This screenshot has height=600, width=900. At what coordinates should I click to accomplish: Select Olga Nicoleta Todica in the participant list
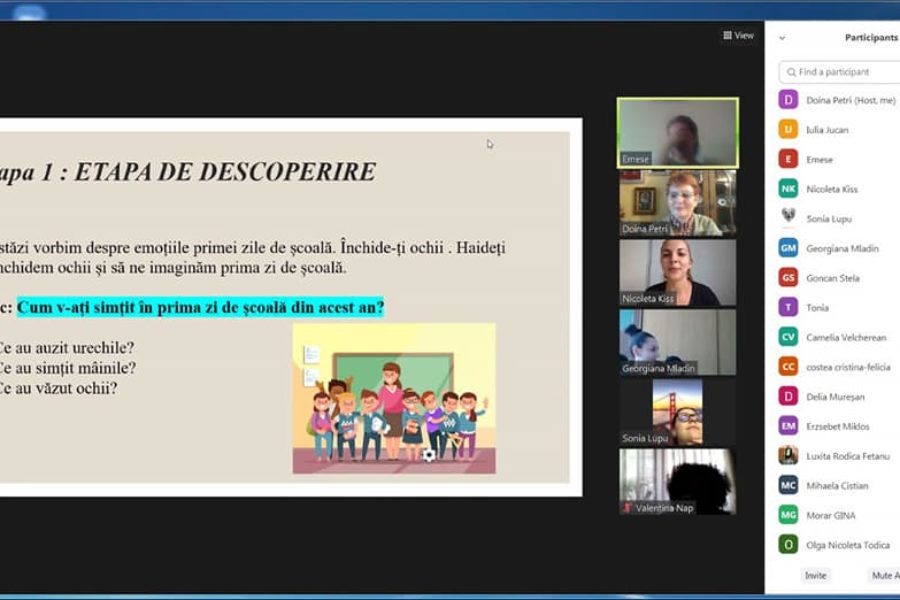point(846,544)
